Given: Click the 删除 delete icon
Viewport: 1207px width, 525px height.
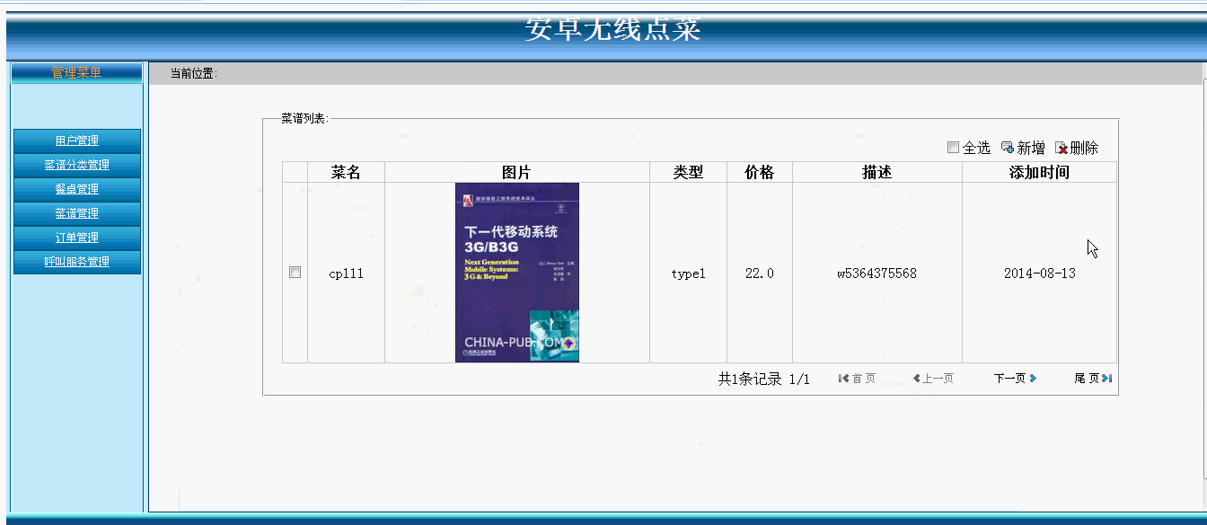Looking at the screenshot, I should point(1061,148).
